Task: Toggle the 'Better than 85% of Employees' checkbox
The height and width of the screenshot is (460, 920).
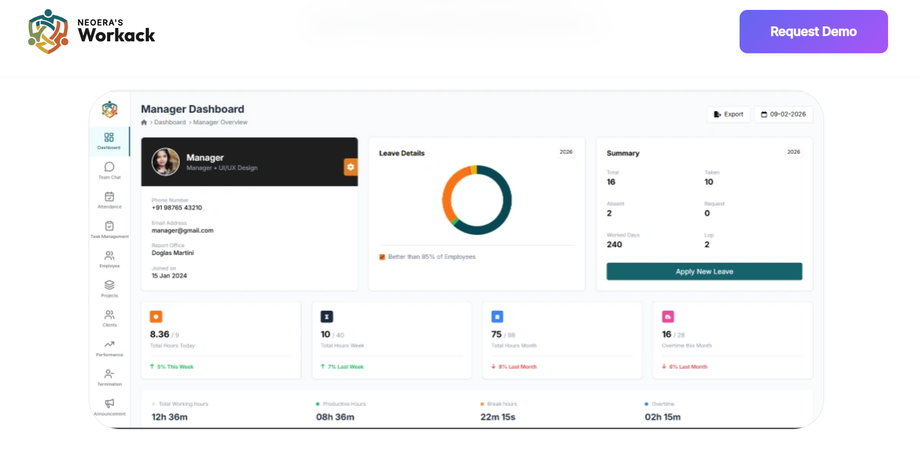Action: point(382,257)
